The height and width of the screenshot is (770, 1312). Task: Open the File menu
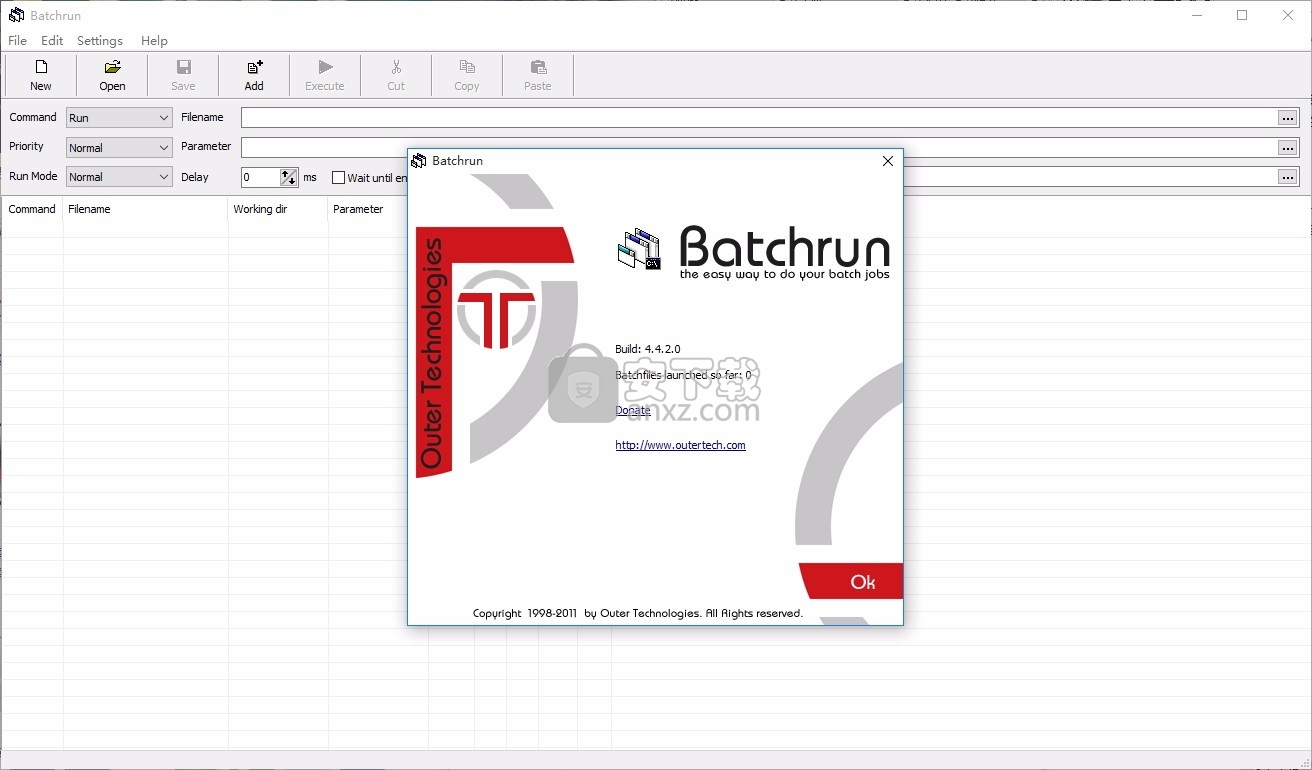18,41
